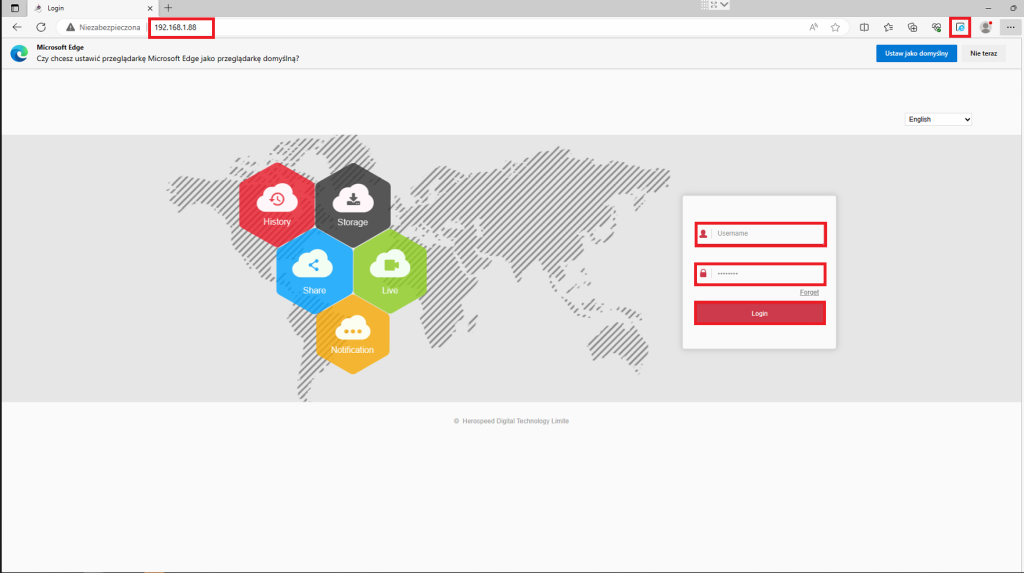Open a new tab
1024x573 pixels.
(168, 8)
